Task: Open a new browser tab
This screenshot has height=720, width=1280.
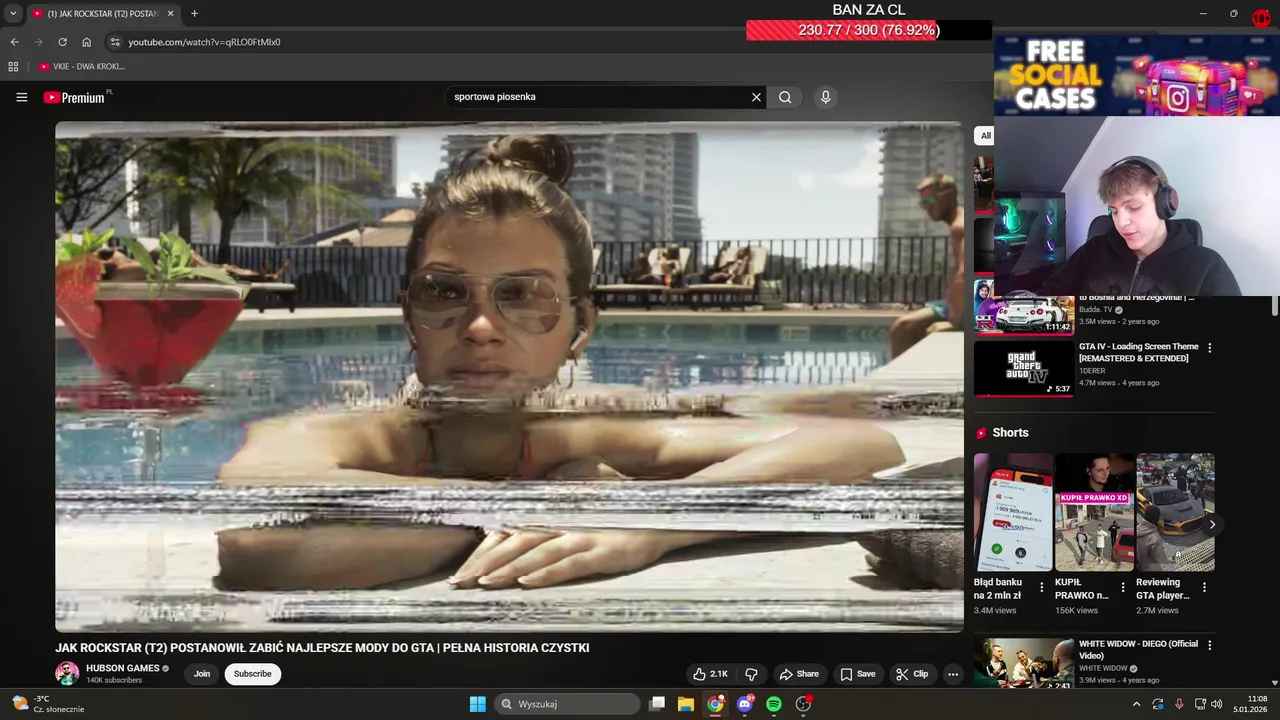Action: [x=194, y=13]
